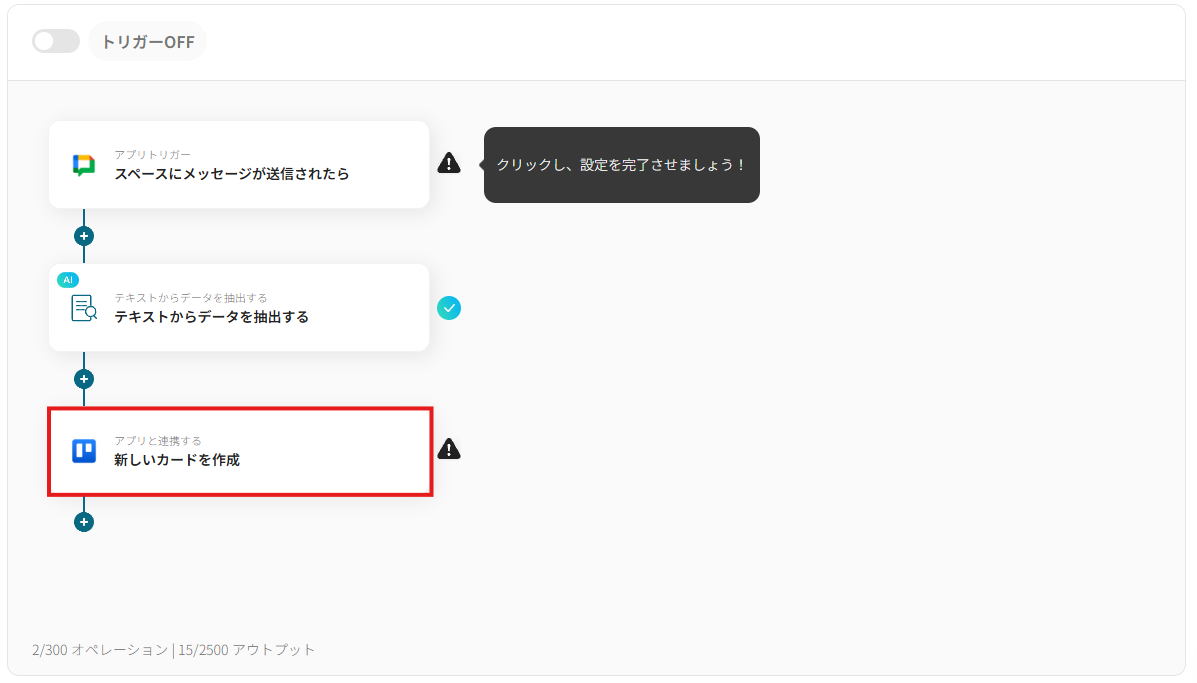This screenshot has width=1197, height=683.
Task: Click the tooltip クリックし、設定を完了させましょう！
Action: click(621, 164)
